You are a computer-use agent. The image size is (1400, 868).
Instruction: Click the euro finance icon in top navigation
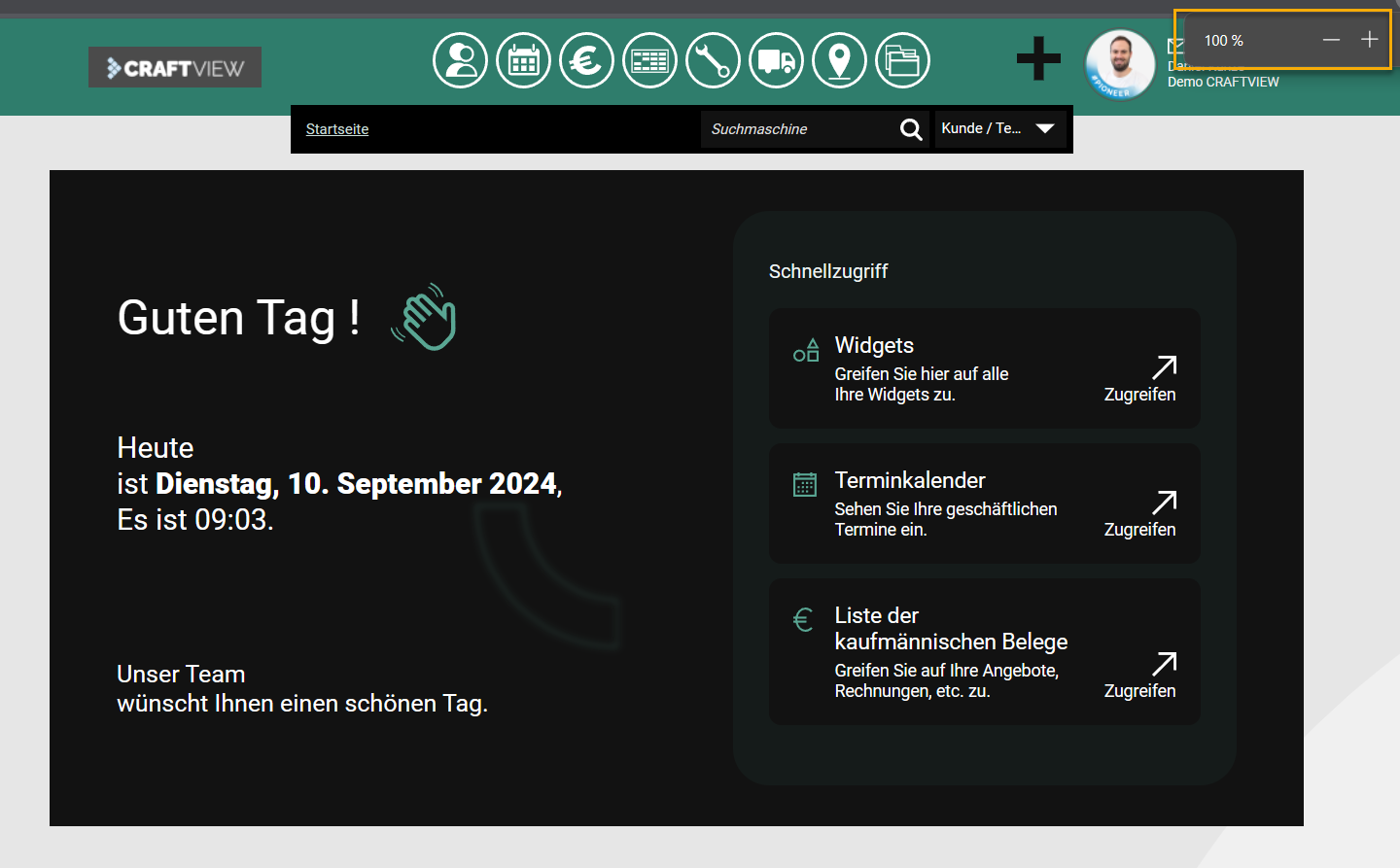(x=586, y=60)
